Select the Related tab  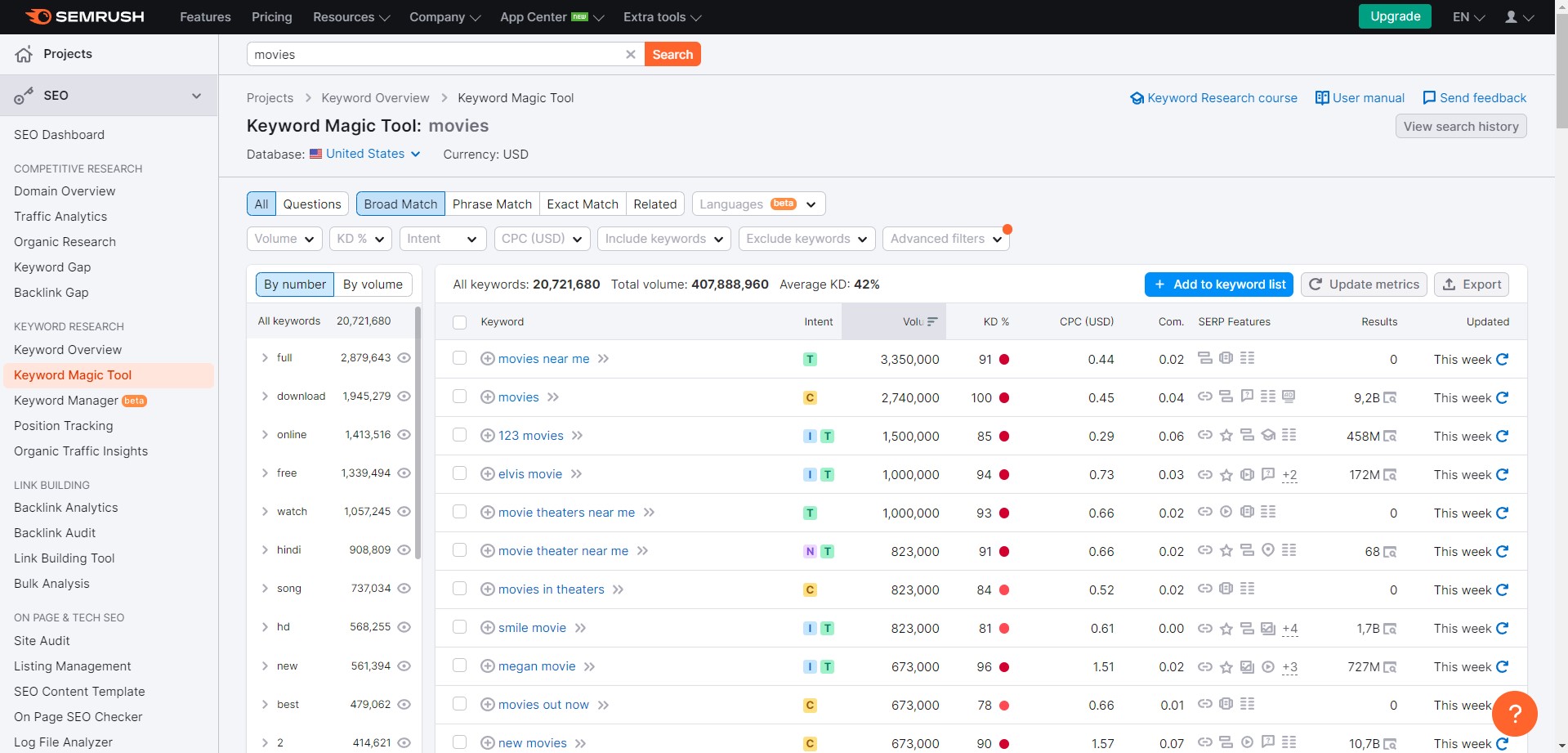pyautogui.click(x=655, y=204)
